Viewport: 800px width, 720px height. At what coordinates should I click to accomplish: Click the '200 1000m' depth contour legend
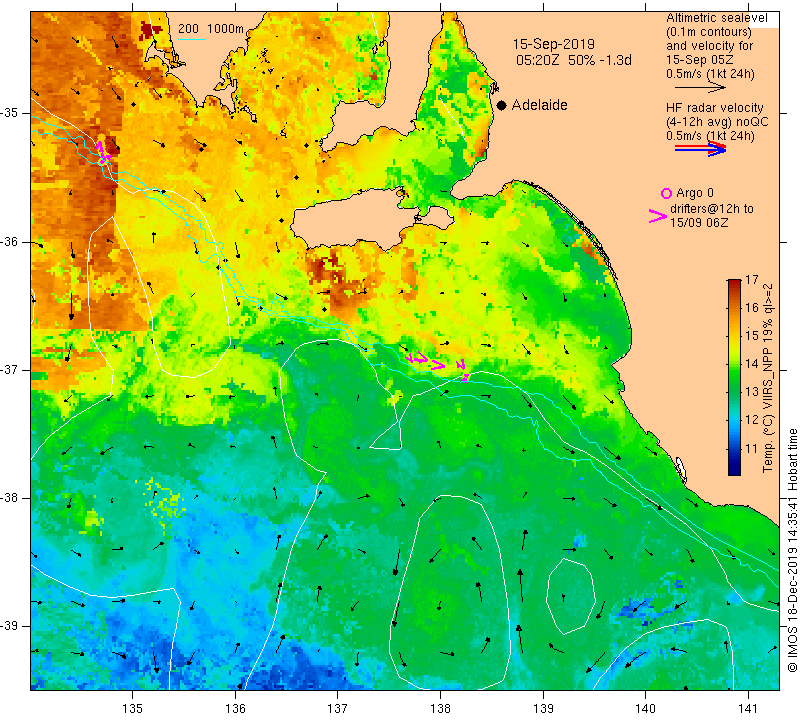coord(211,29)
